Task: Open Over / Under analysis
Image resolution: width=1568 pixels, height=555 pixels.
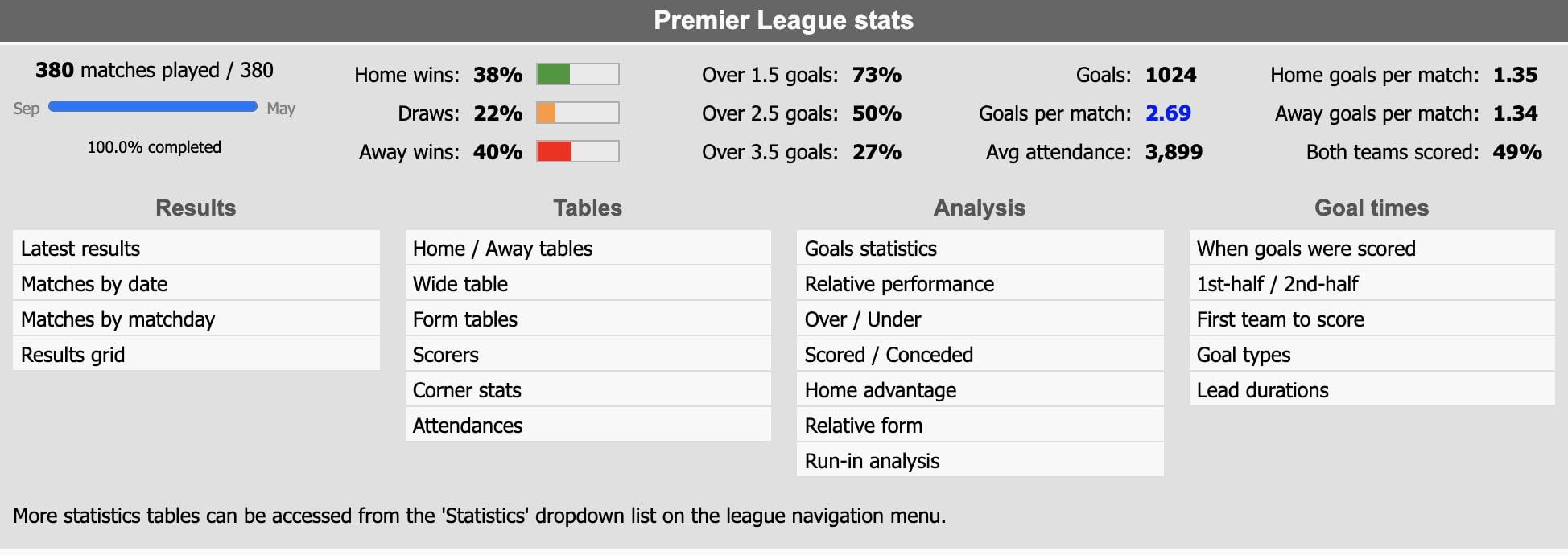Action: click(x=980, y=319)
